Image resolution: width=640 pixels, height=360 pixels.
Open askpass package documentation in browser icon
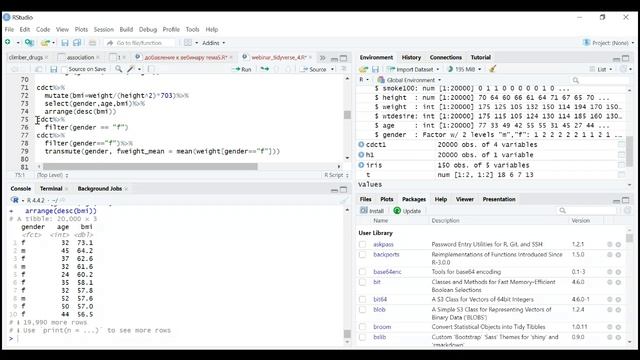[x=610, y=244]
